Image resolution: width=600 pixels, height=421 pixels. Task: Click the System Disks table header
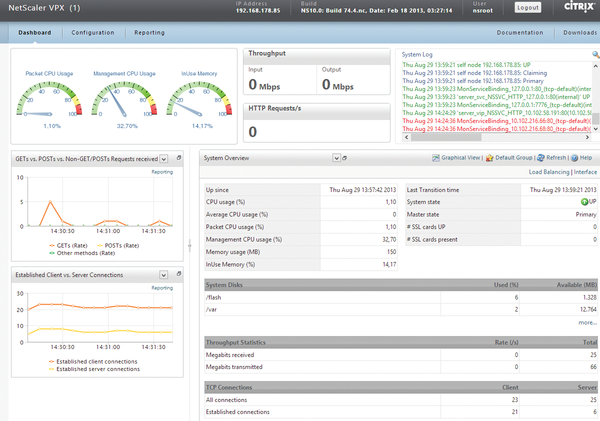401,285
